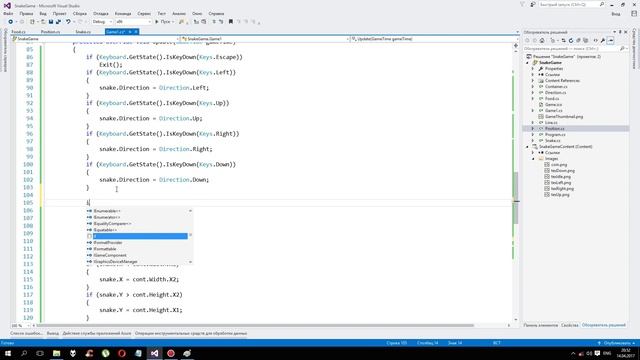The height and width of the screenshot is (360, 640).
Task: Click the red record taskbar icon
Action: click(x=171, y=353)
